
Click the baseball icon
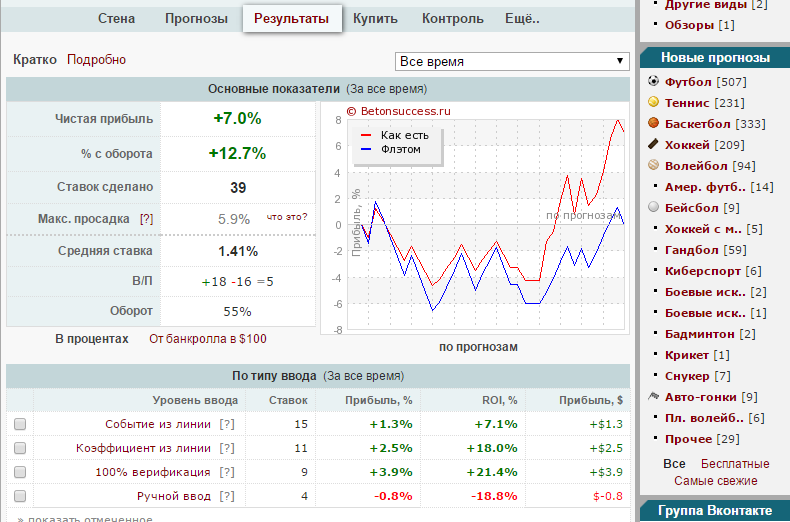(653, 207)
